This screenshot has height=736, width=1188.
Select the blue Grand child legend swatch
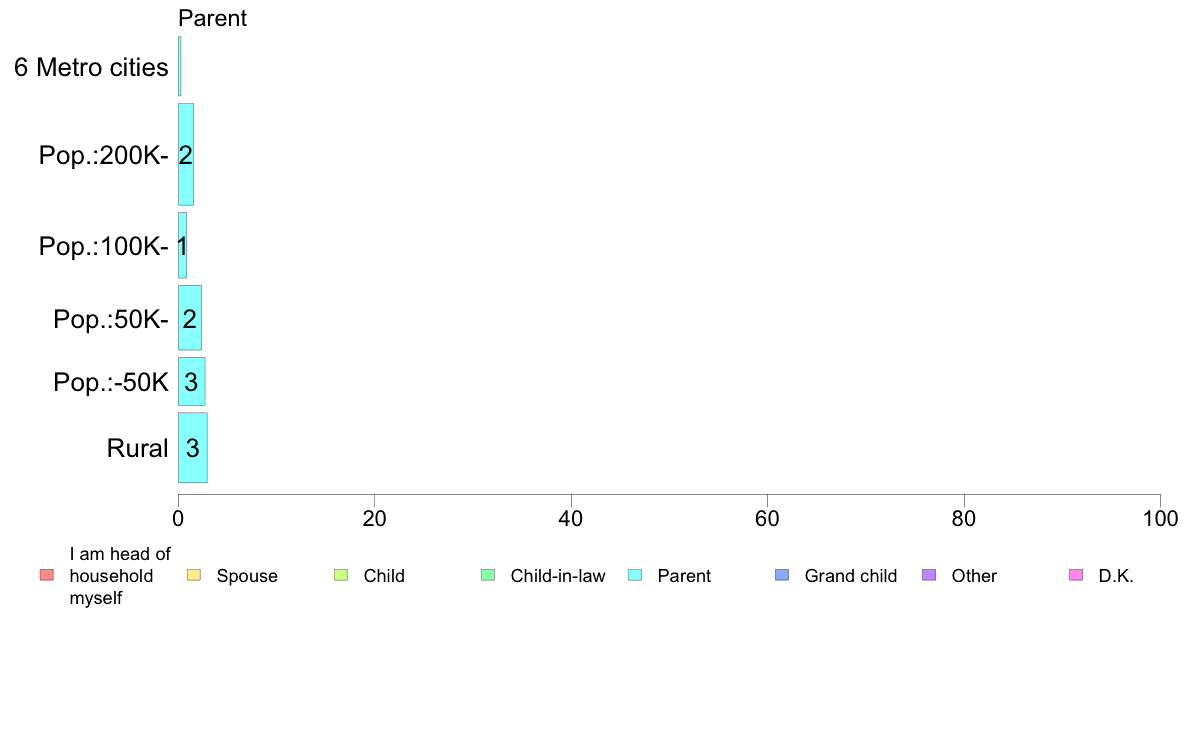coord(782,575)
